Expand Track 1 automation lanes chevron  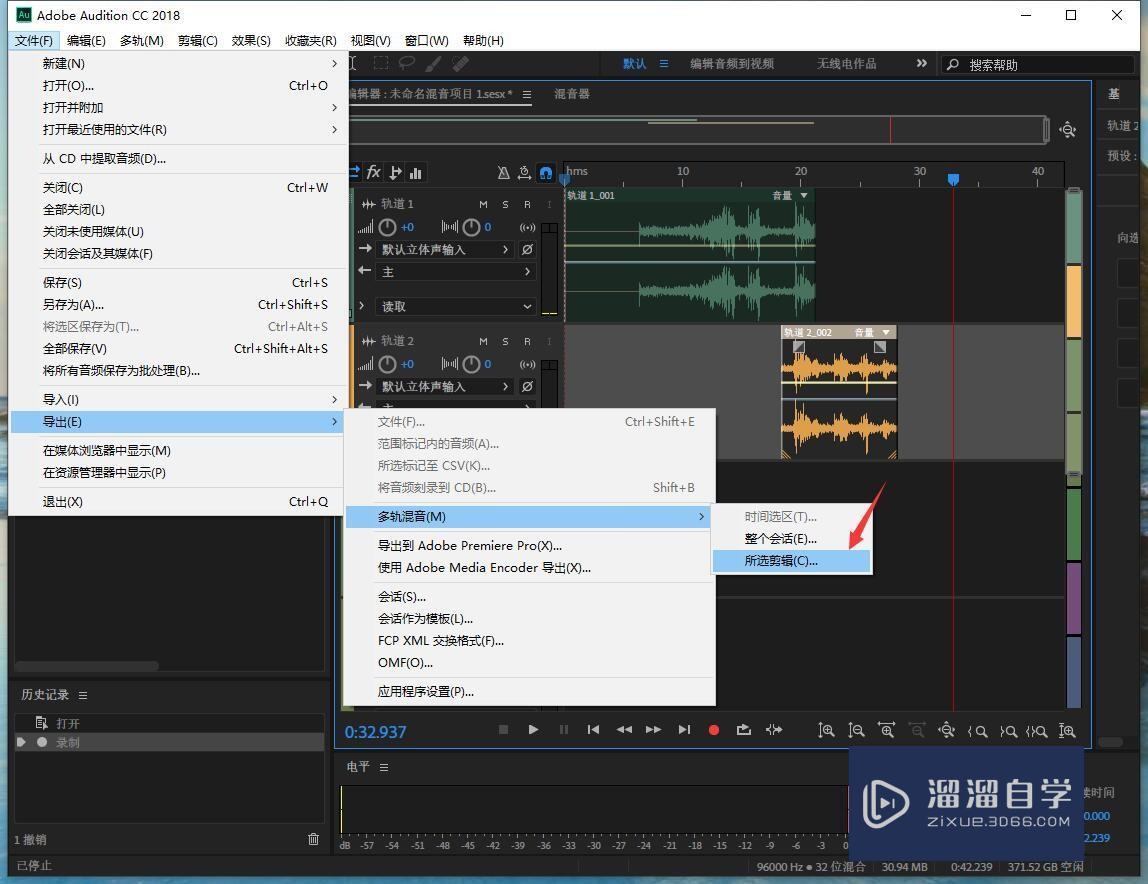tap(362, 306)
